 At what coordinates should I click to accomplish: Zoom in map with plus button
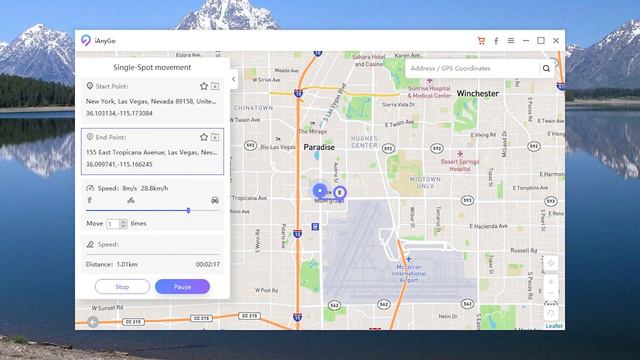pyautogui.click(x=551, y=282)
